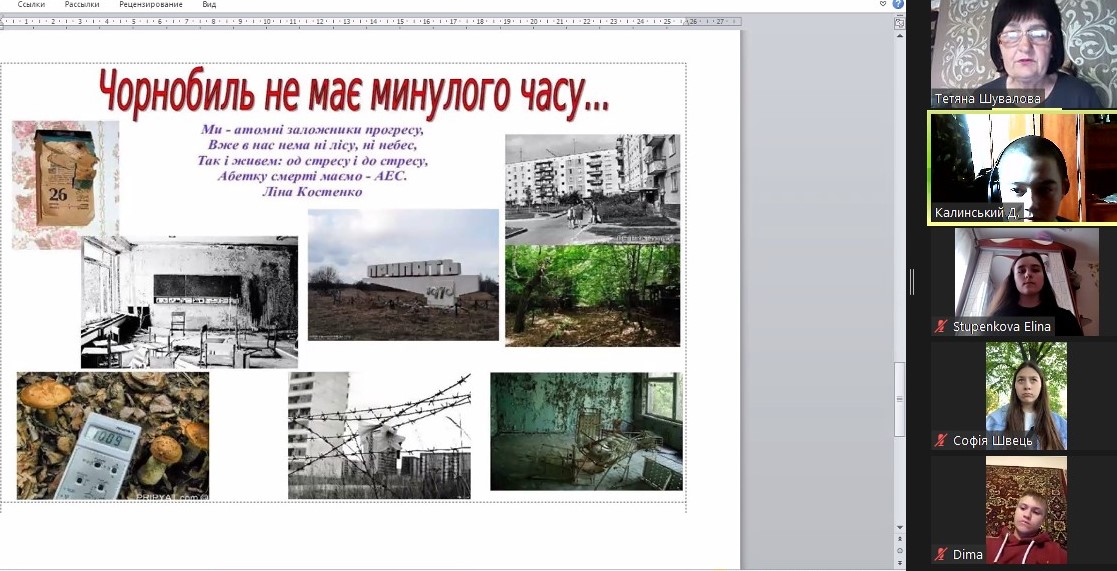Screen dimensions: 1117x571
Task: Click the Прип'ять city sign photo
Action: pyautogui.click(x=403, y=274)
